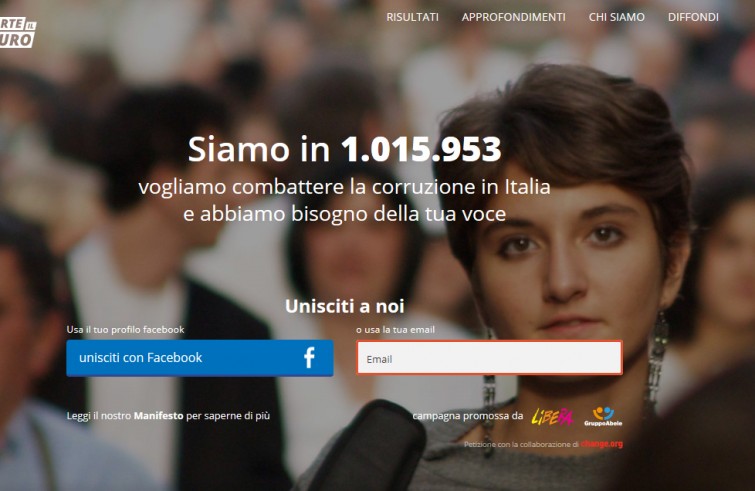Image resolution: width=755 pixels, height=491 pixels.
Task: Click the Libera logo
Action: point(552,417)
